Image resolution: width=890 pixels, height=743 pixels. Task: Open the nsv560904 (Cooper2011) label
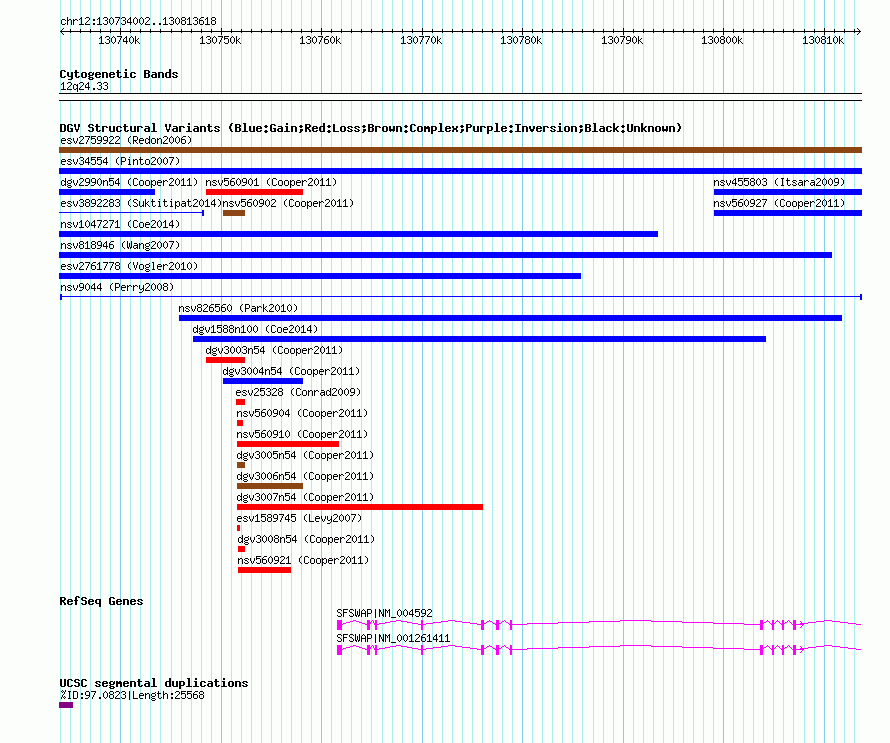click(x=302, y=413)
